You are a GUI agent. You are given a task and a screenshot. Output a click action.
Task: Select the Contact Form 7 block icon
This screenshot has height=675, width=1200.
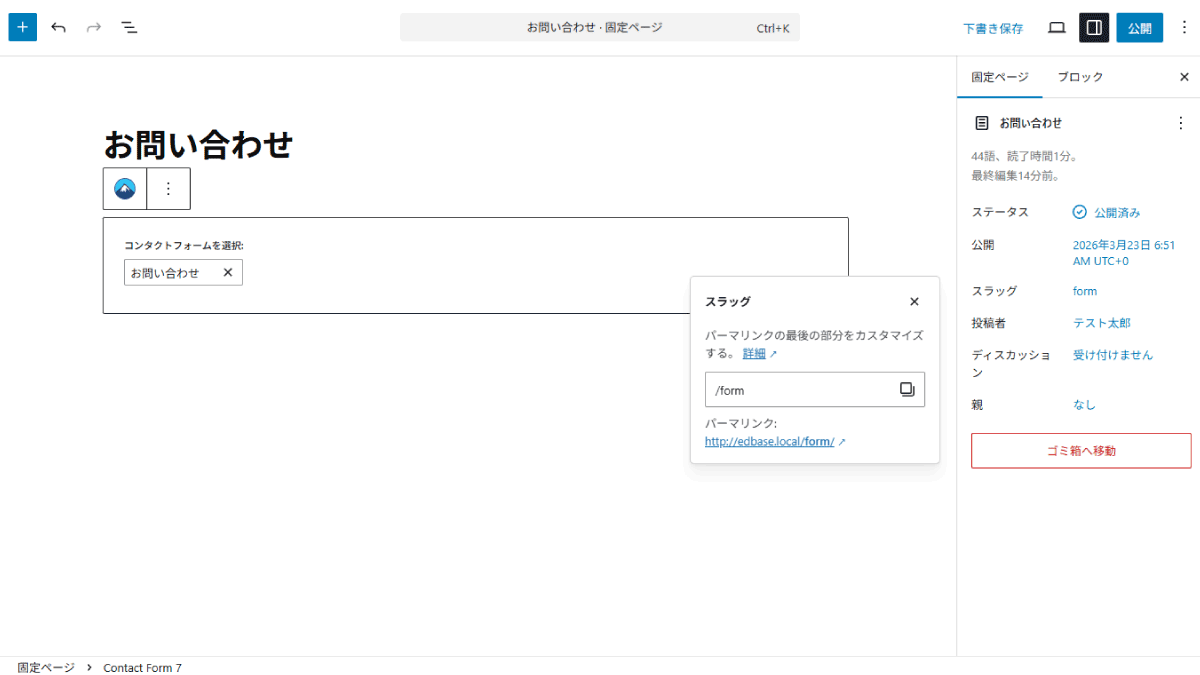(x=124, y=188)
